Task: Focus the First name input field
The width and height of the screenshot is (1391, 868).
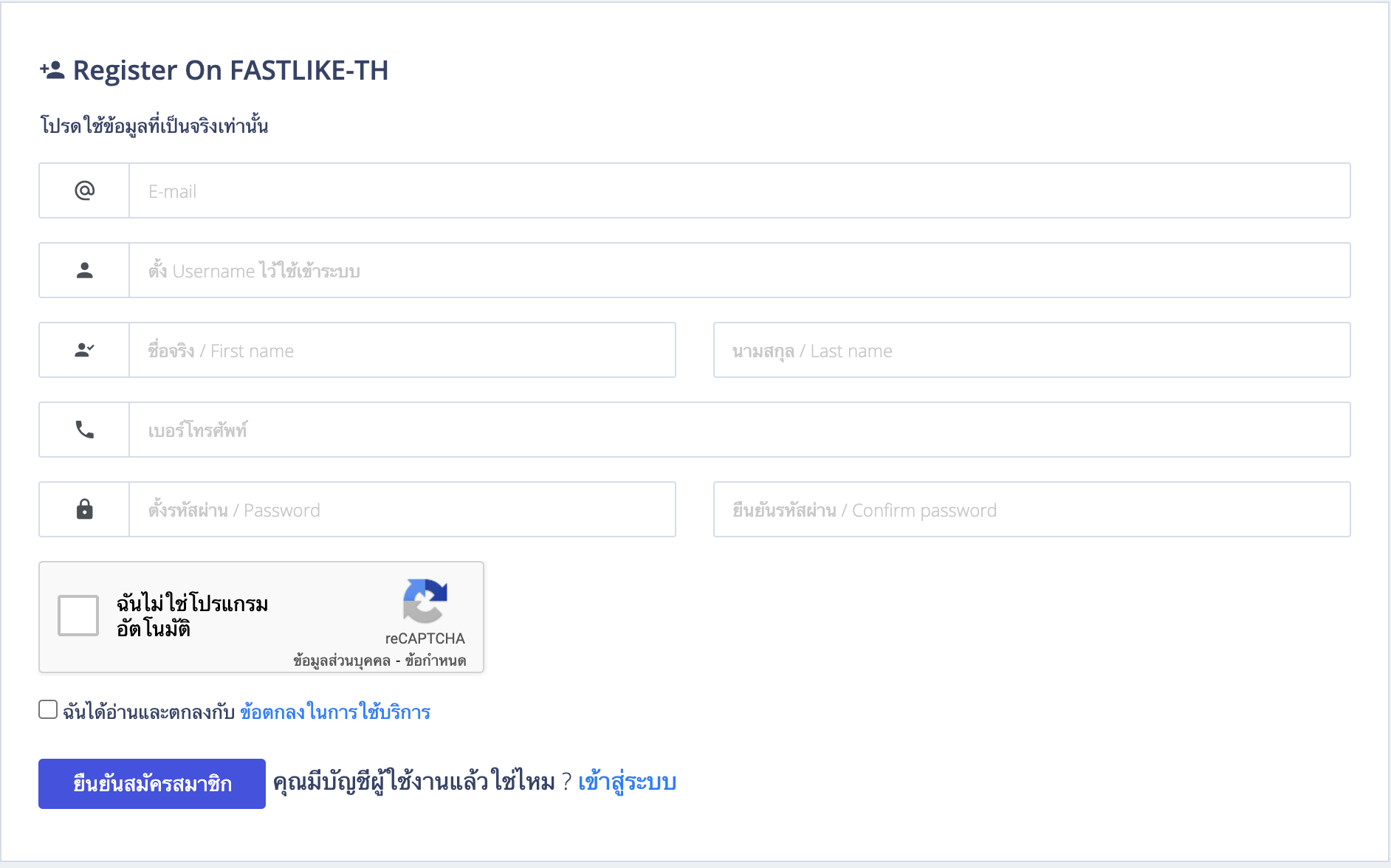Action: coord(402,350)
